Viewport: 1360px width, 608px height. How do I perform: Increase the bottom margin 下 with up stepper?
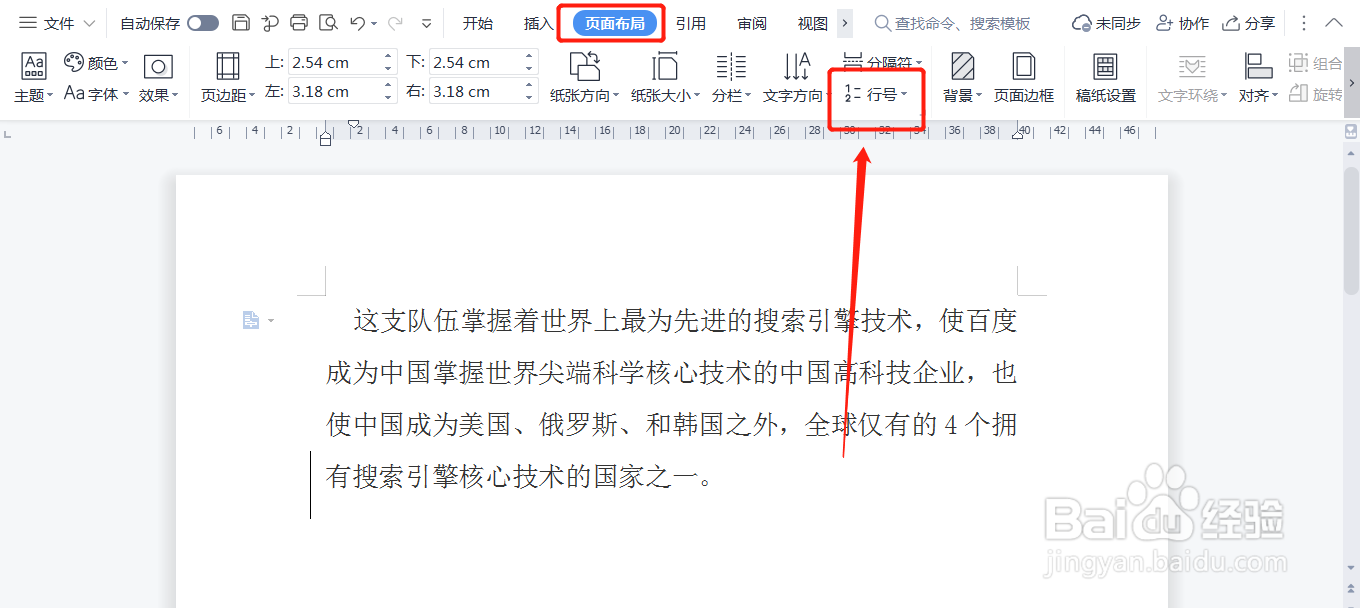(x=530, y=56)
